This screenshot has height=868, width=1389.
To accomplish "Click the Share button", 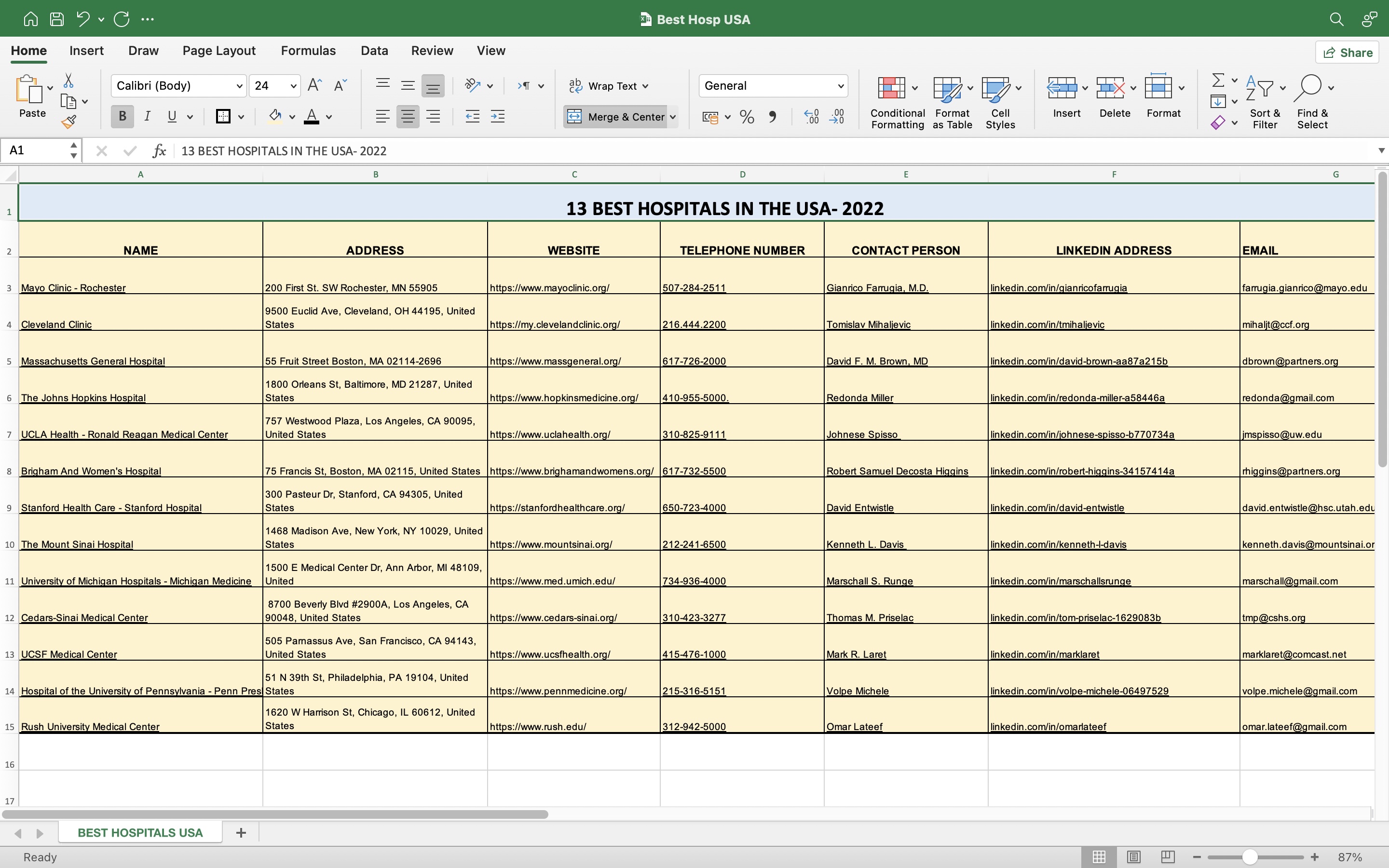I will click(1347, 52).
